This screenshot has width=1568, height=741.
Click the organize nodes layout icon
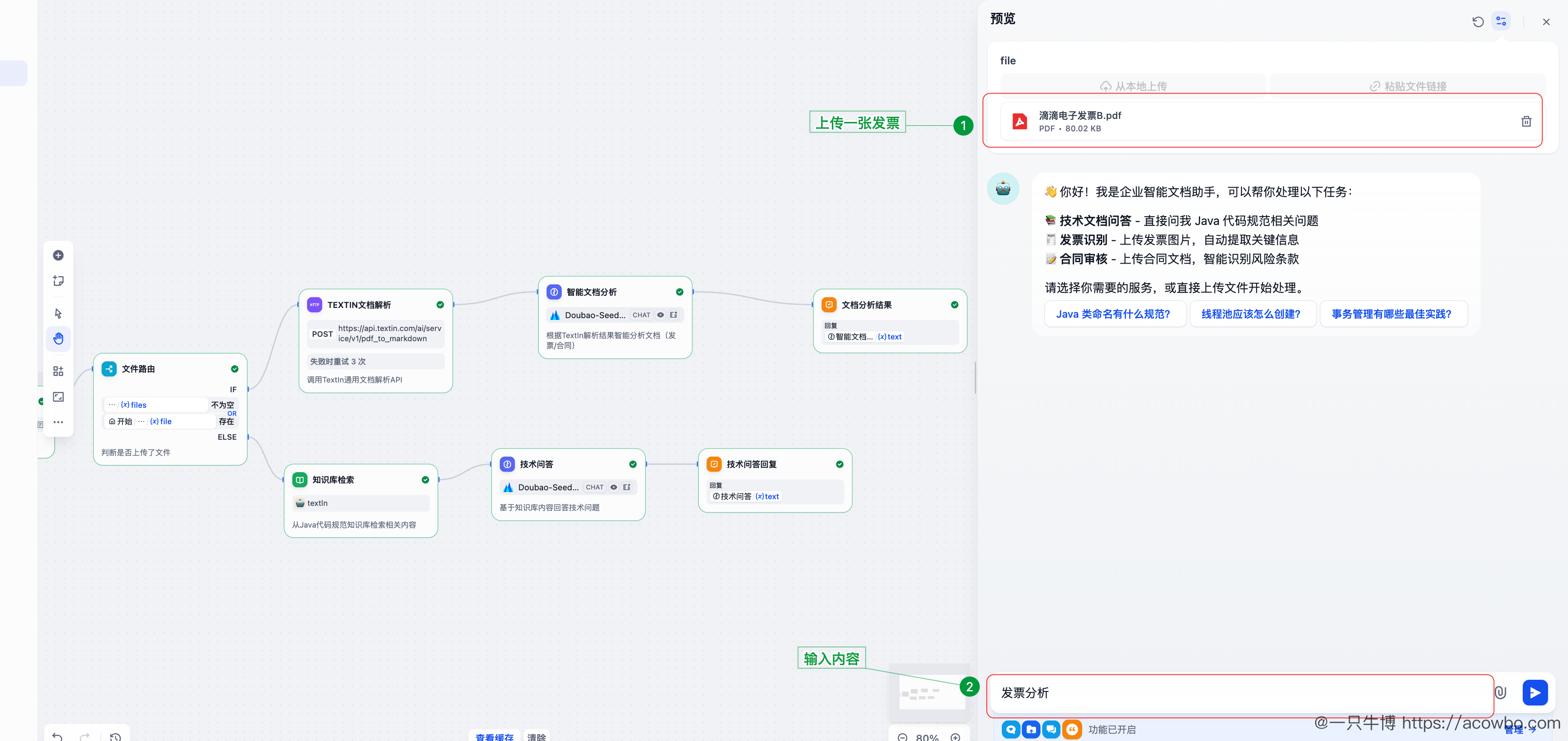[x=59, y=371]
